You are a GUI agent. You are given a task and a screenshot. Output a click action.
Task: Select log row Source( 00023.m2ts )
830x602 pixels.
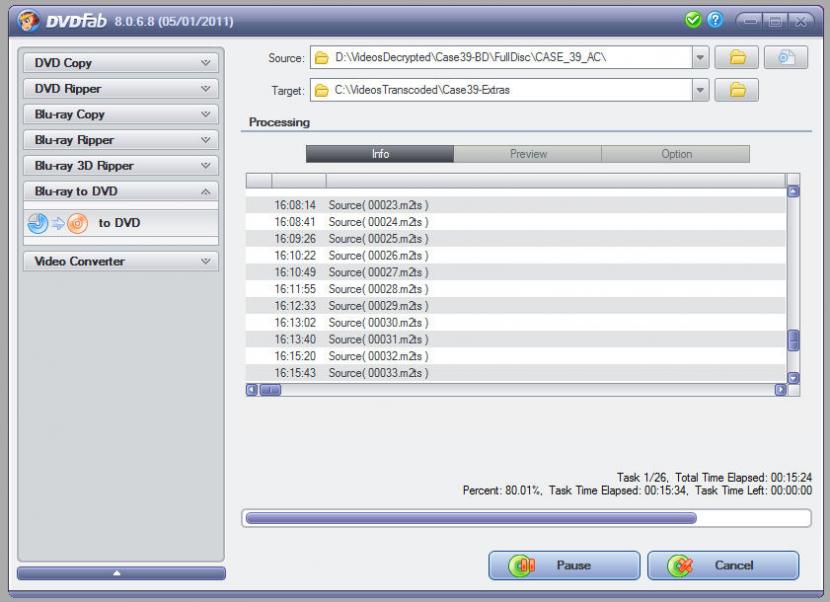tap(516, 205)
